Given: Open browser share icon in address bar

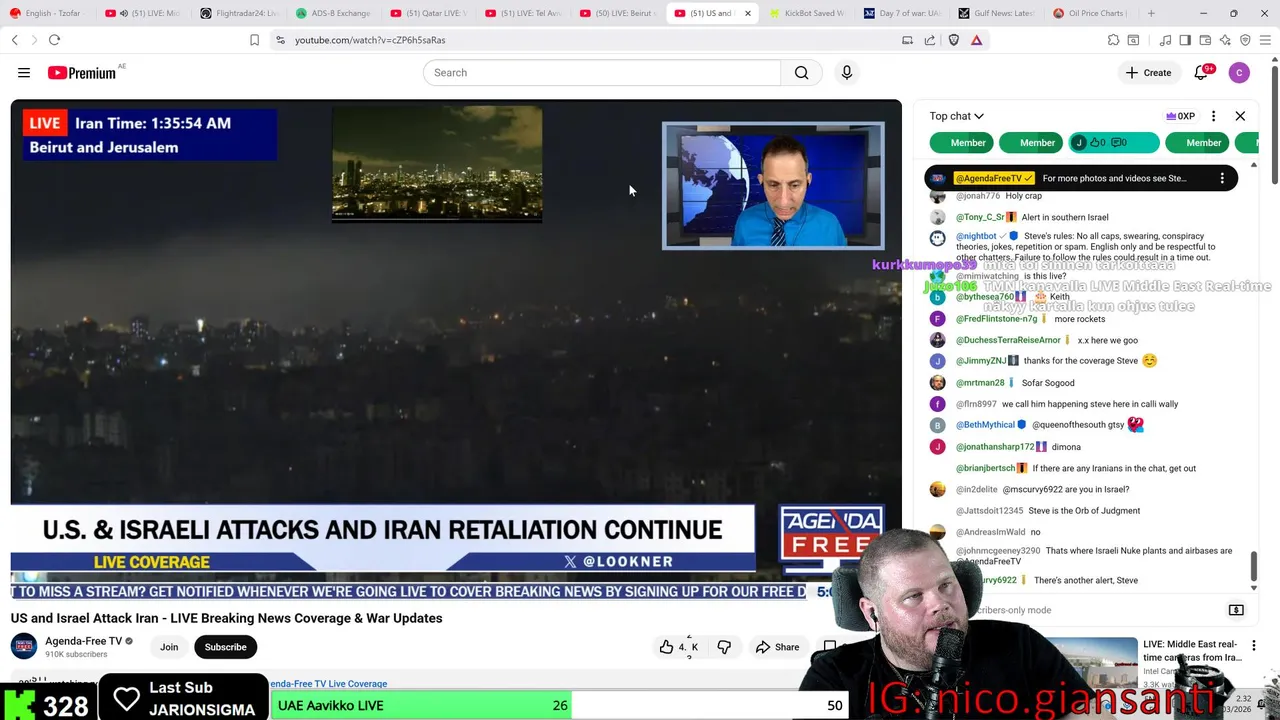Looking at the screenshot, I should click(930, 40).
